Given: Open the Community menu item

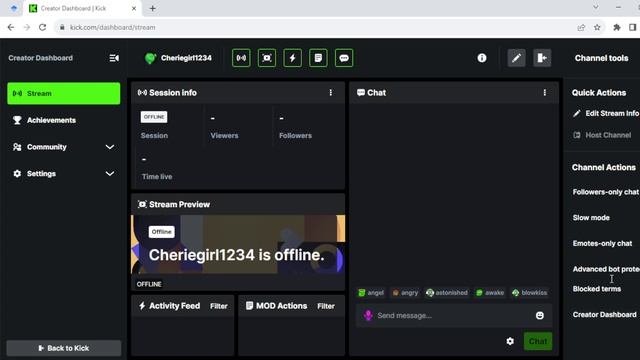Looking at the screenshot, I should click(64, 147).
